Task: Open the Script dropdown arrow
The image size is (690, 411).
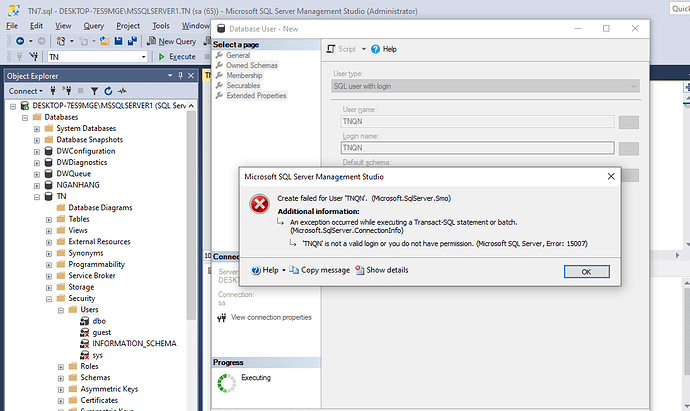Action: pos(363,49)
